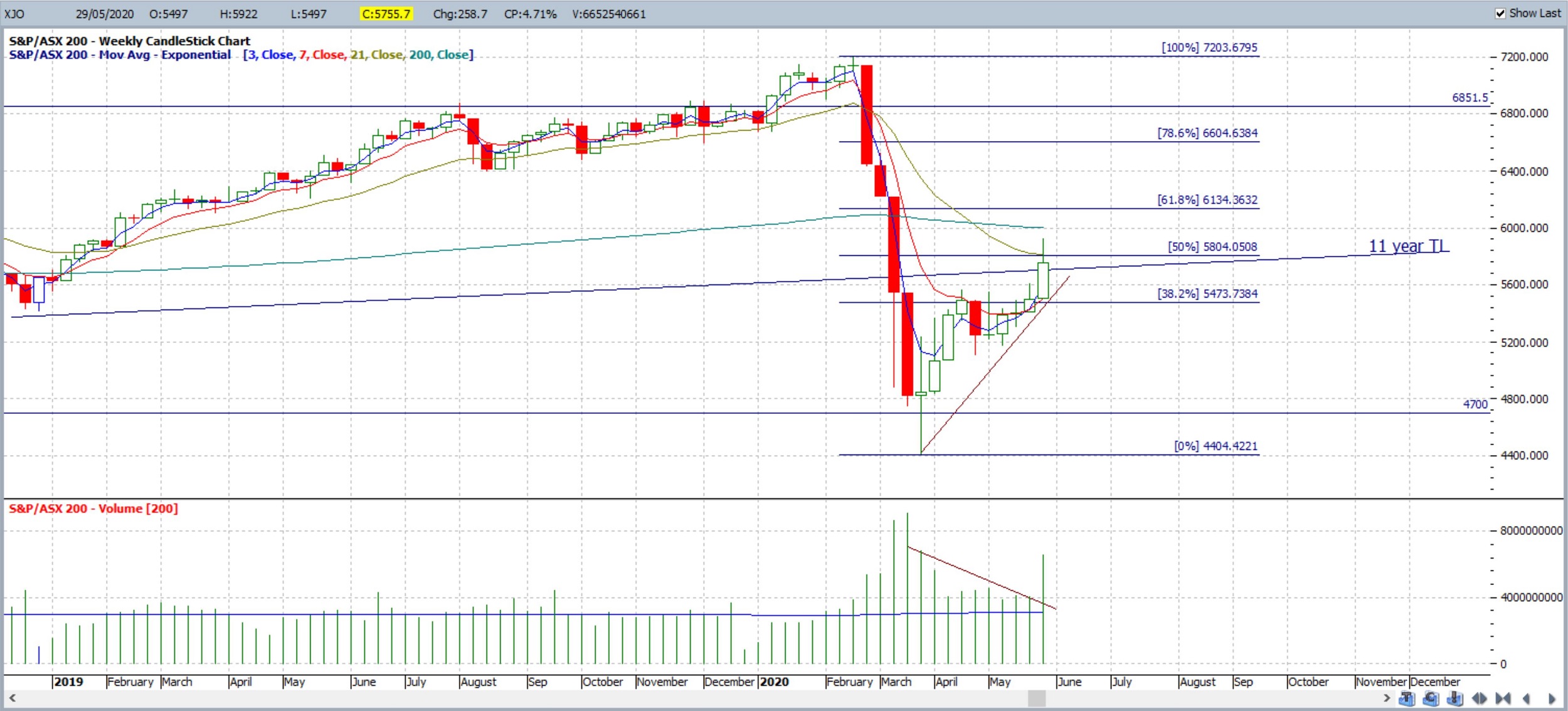Click the 8000000000 volume axis label
The image size is (1568, 711).
click(1531, 530)
